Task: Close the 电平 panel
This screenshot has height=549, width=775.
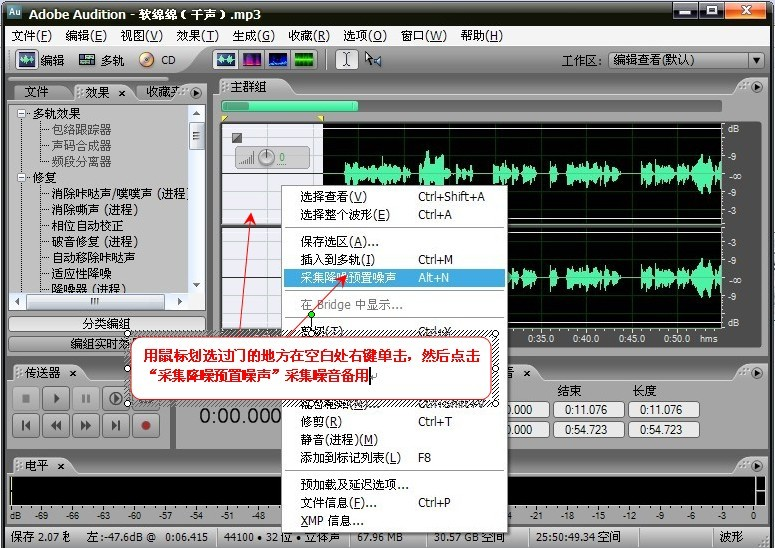Action: point(60,466)
